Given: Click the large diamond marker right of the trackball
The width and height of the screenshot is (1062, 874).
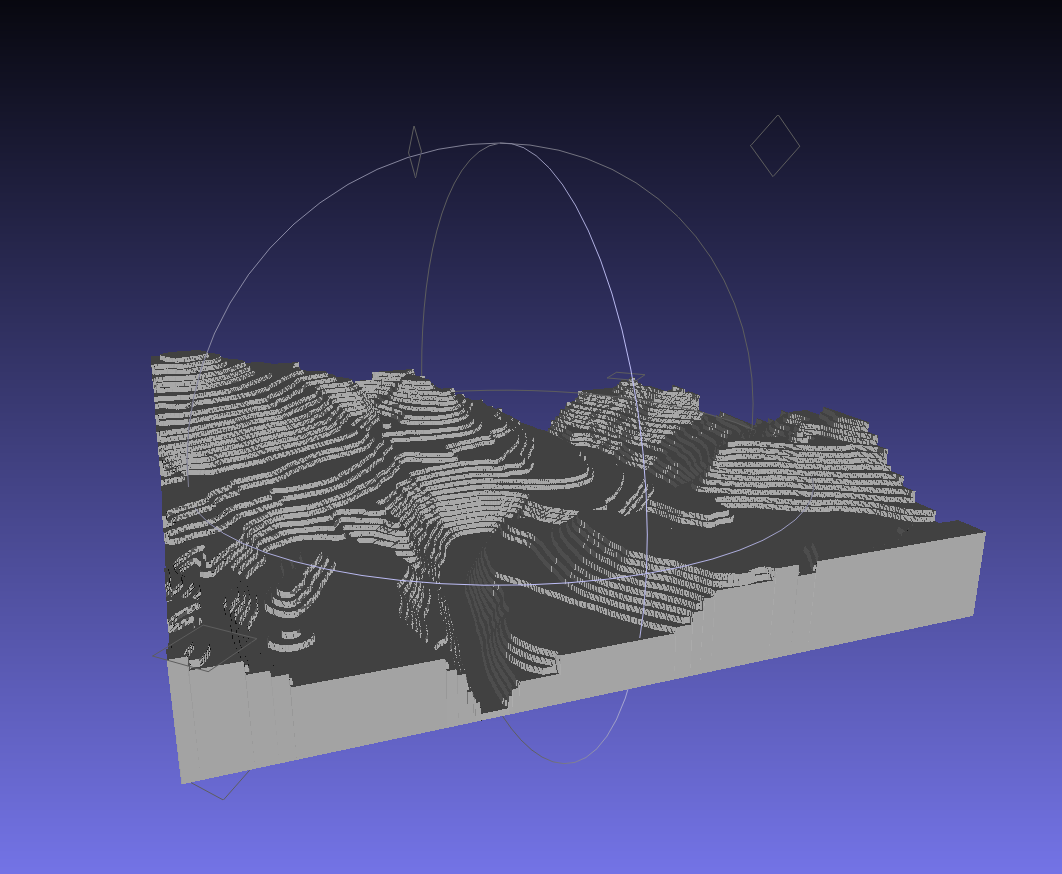Looking at the screenshot, I should [x=775, y=146].
